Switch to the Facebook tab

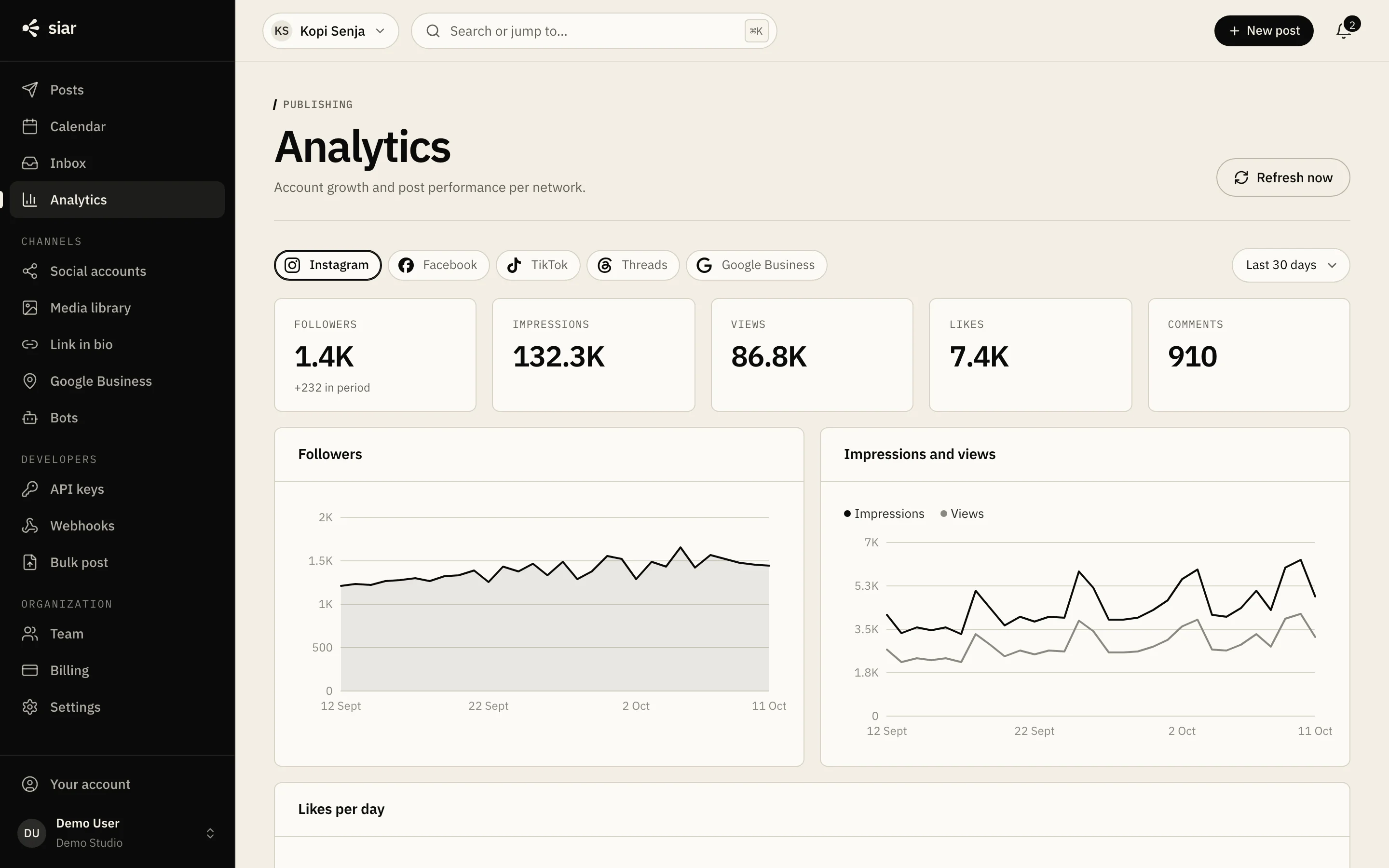point(438,265)
